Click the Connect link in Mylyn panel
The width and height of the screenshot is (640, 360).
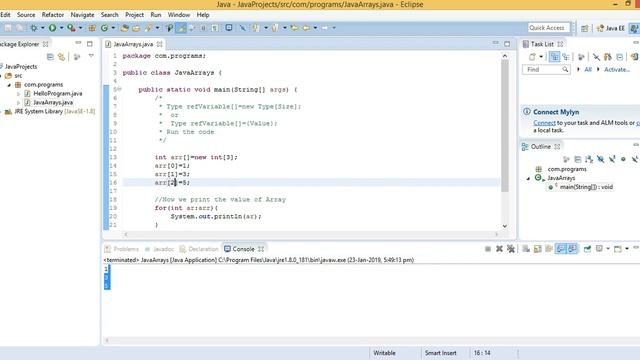point(544,123)
